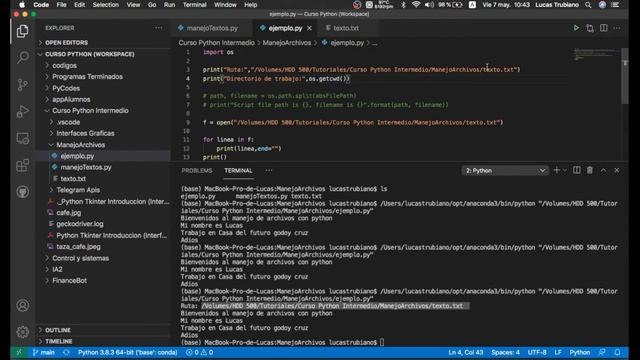Open the Run menu
Image resolution: width=640 pixels, height=360 pixels.
point(169,5)
